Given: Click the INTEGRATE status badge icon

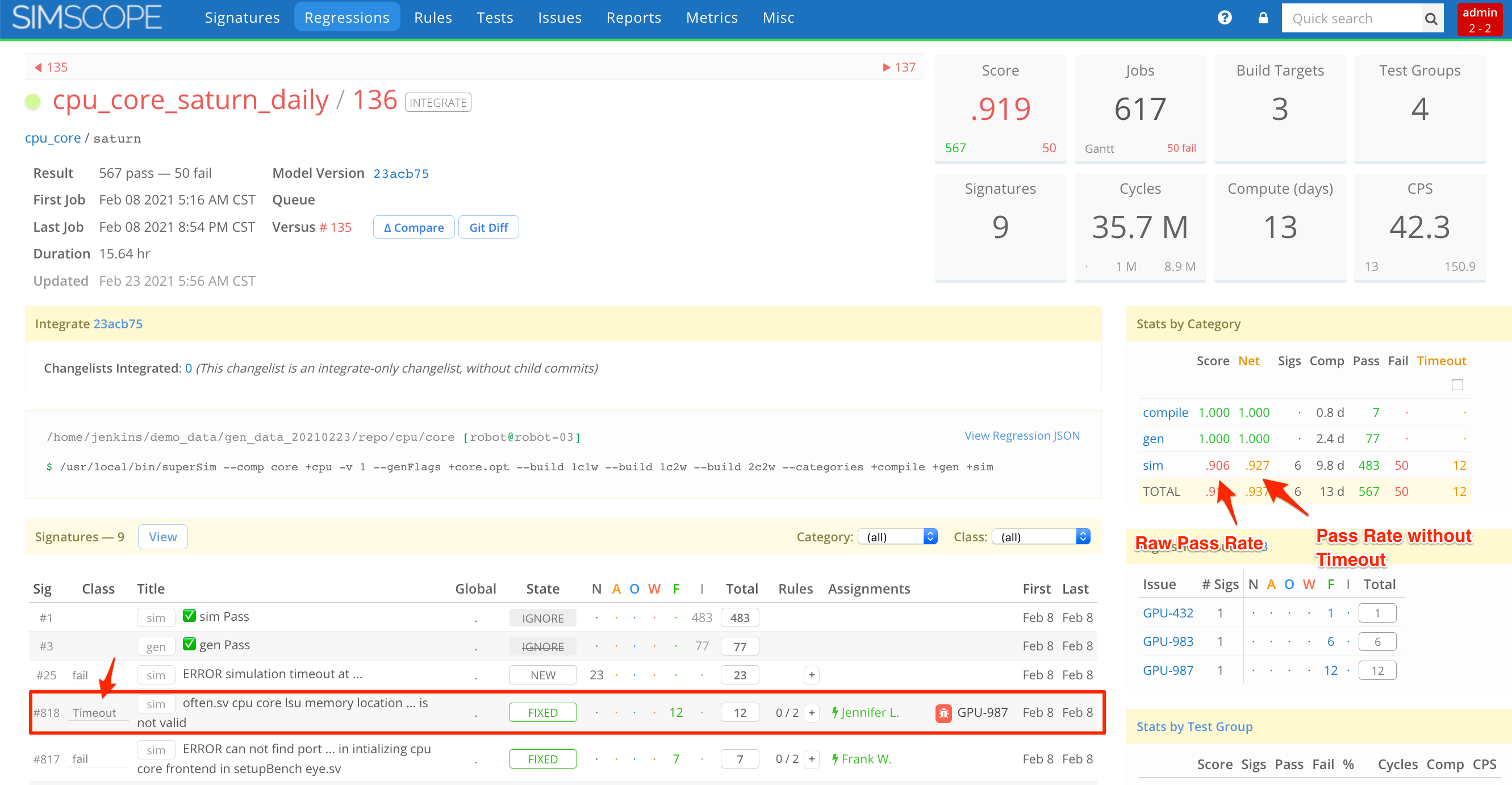Looking at the screenshot, I should pyautogui.click(x=437, y=102).
